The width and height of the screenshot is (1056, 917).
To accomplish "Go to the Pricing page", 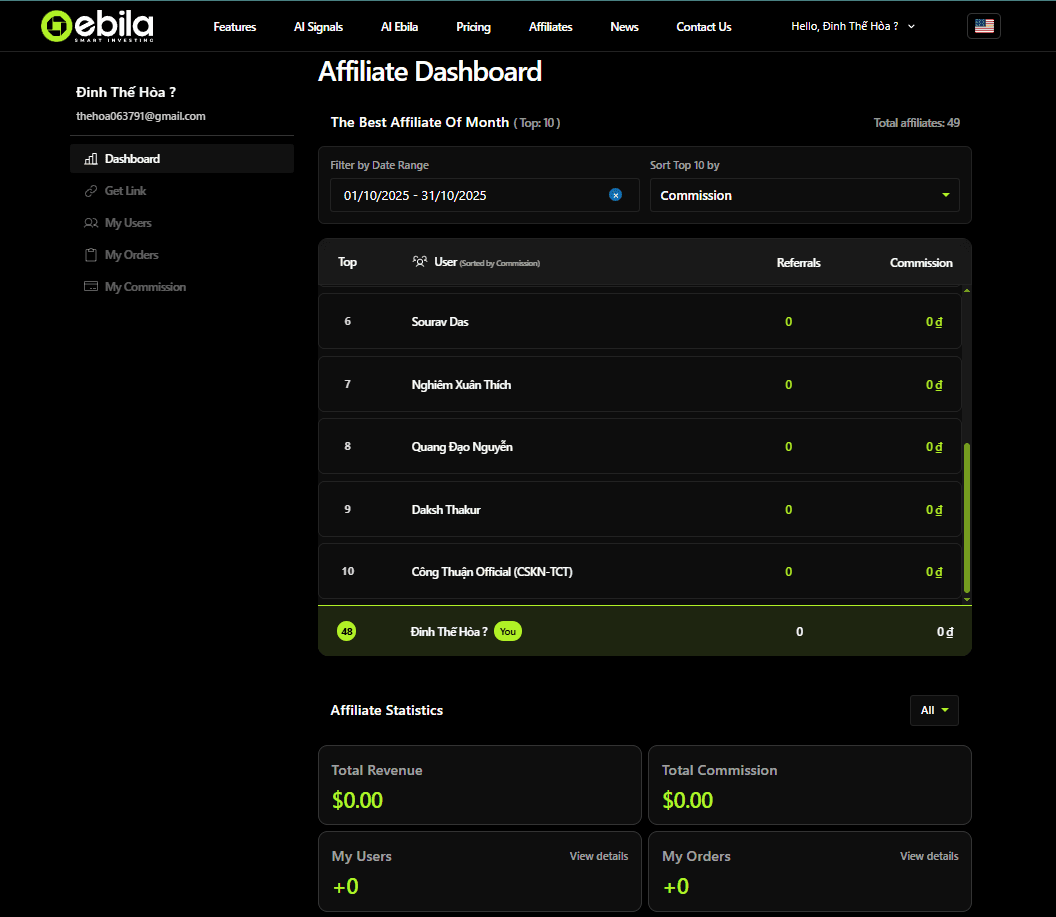I will [473, 27].
